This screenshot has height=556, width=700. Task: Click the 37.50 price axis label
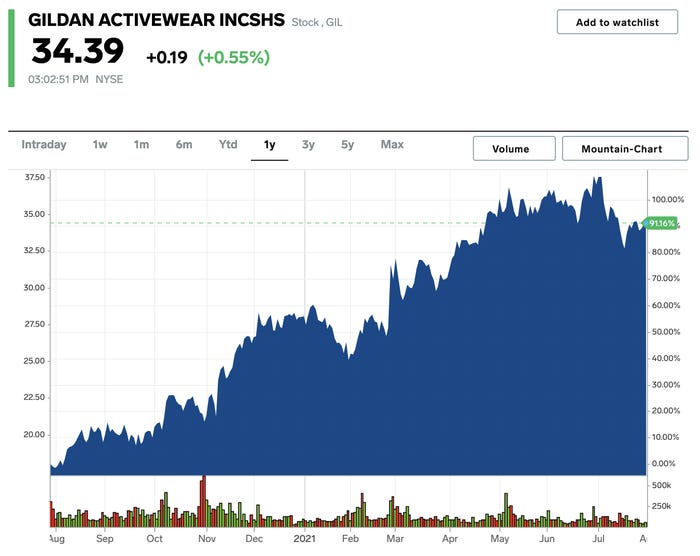[34, 177]
